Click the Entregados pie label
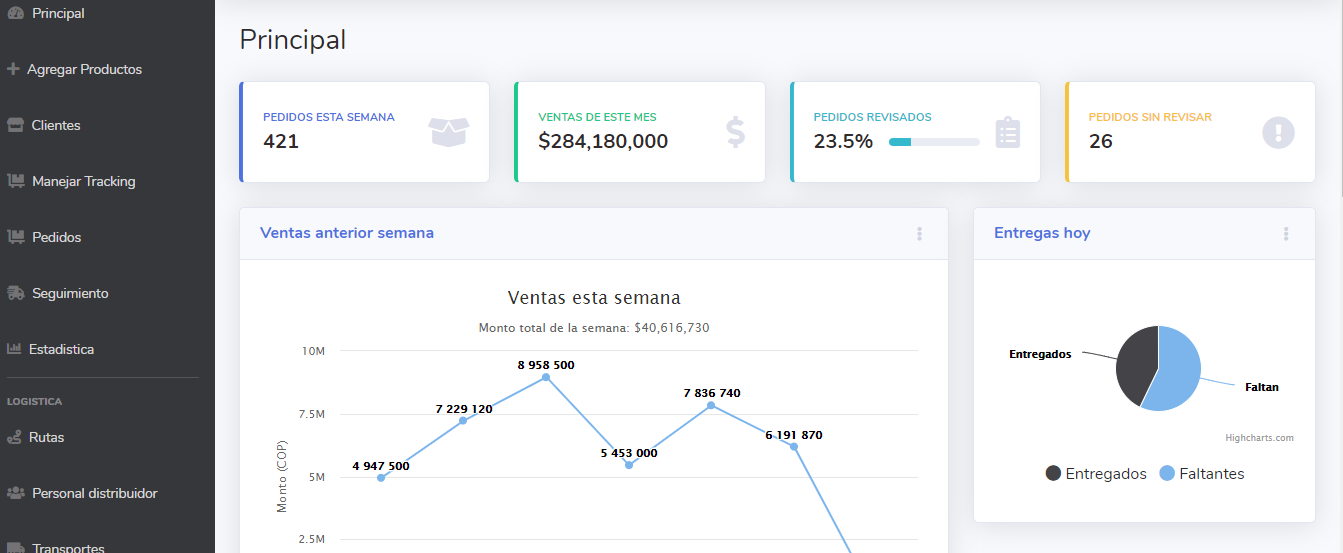The height and width of the screenshot is (553, 1343). tap(1040, 354)
